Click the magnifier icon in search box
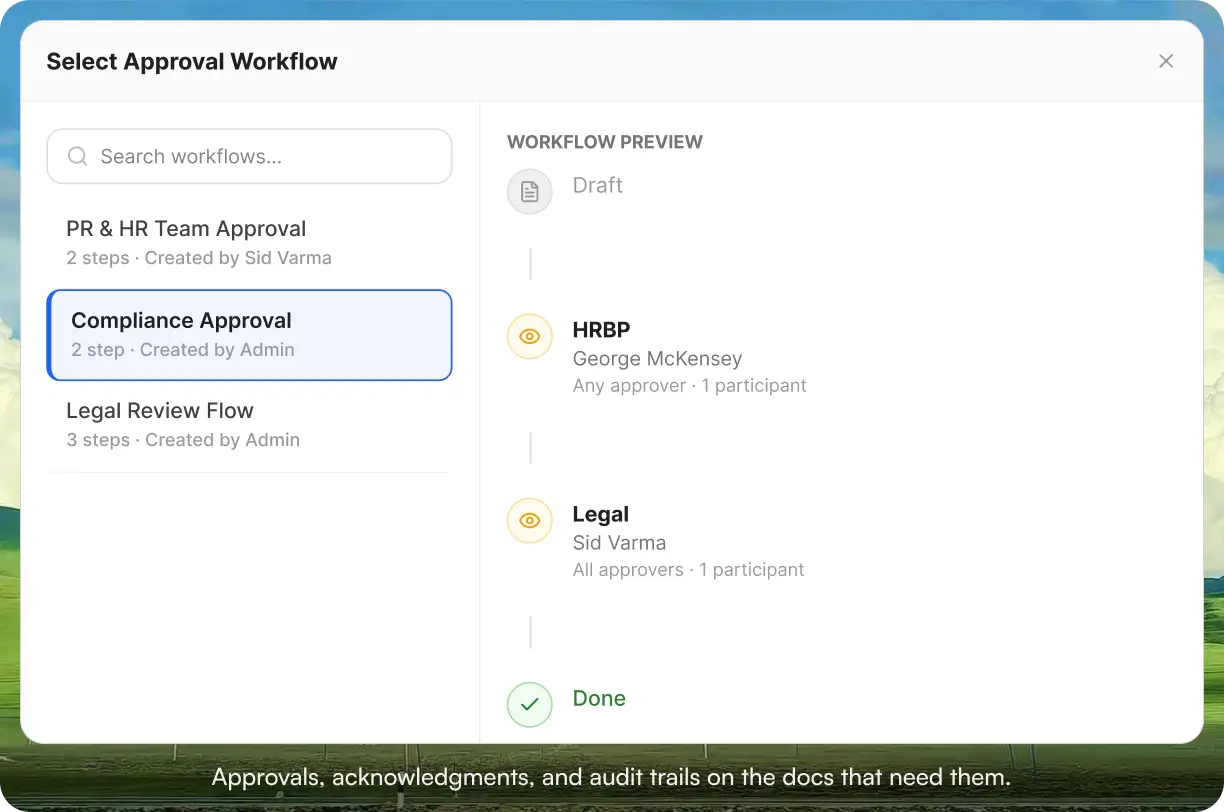 pos(77,156)
